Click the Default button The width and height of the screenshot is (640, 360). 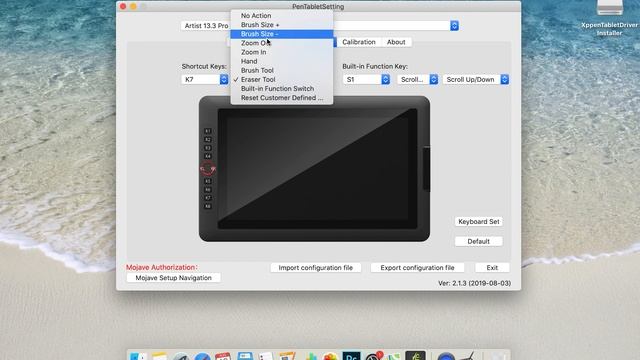478,241
